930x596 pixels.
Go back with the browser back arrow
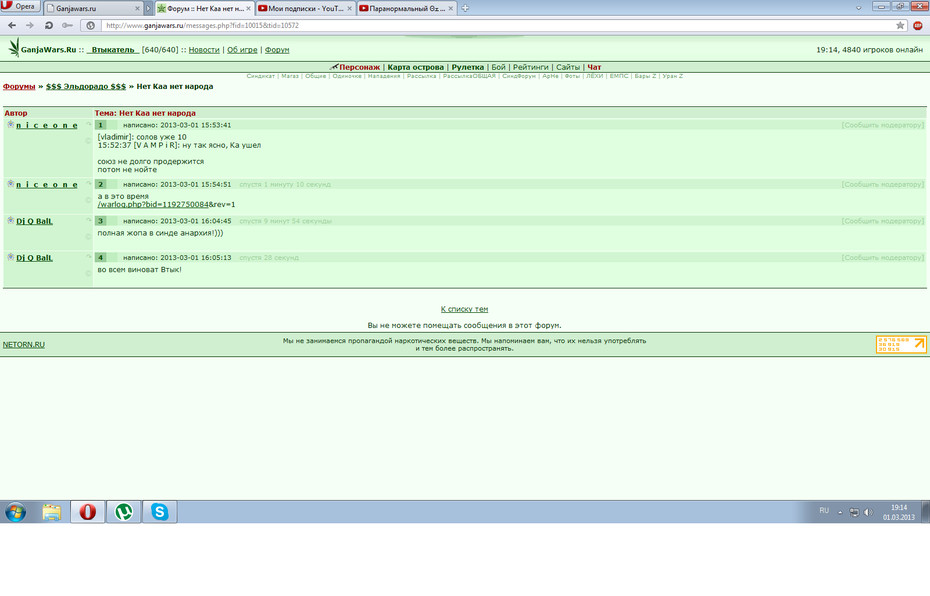pyautogui.click(x=12, y=26)
